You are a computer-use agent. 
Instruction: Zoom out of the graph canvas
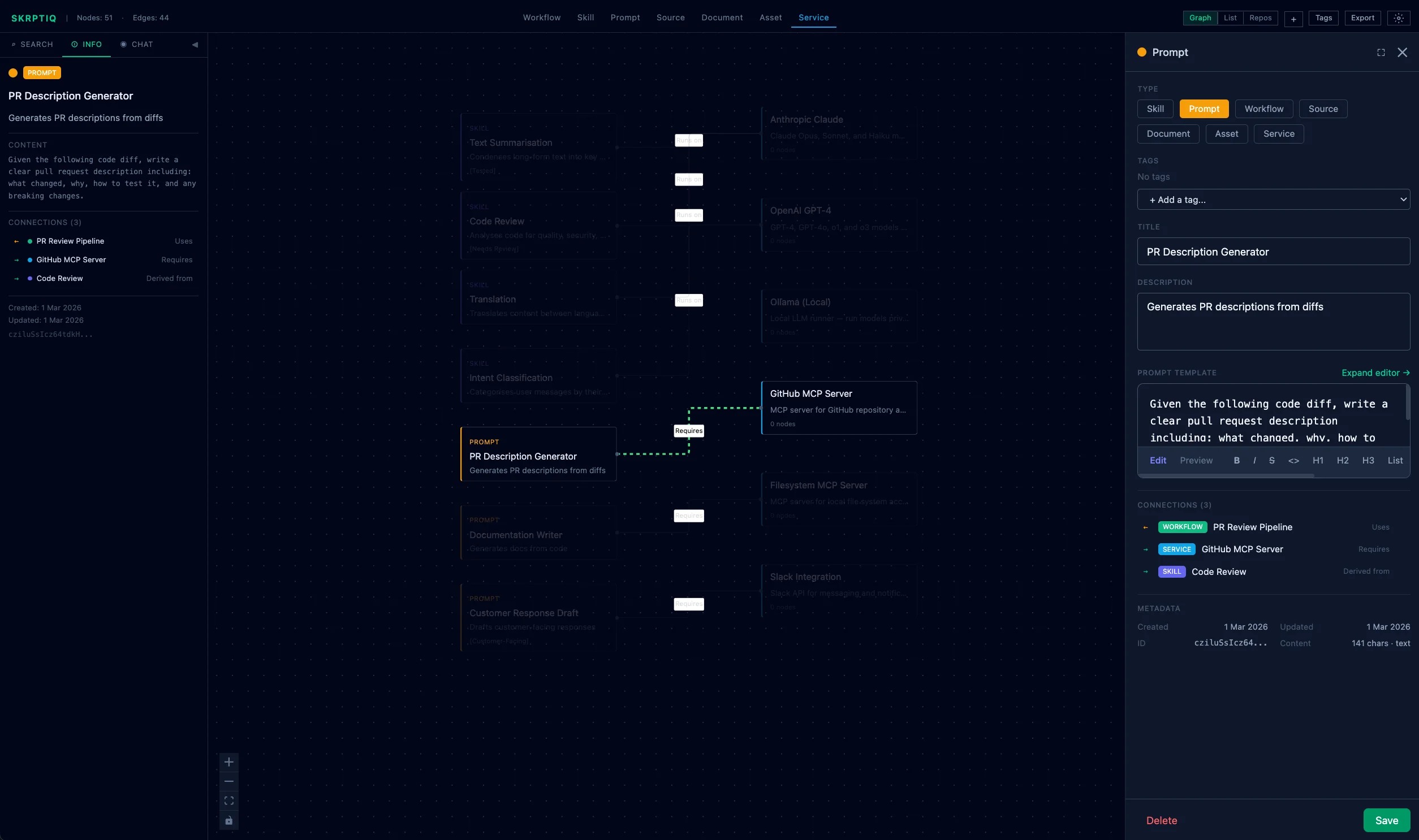229,781
